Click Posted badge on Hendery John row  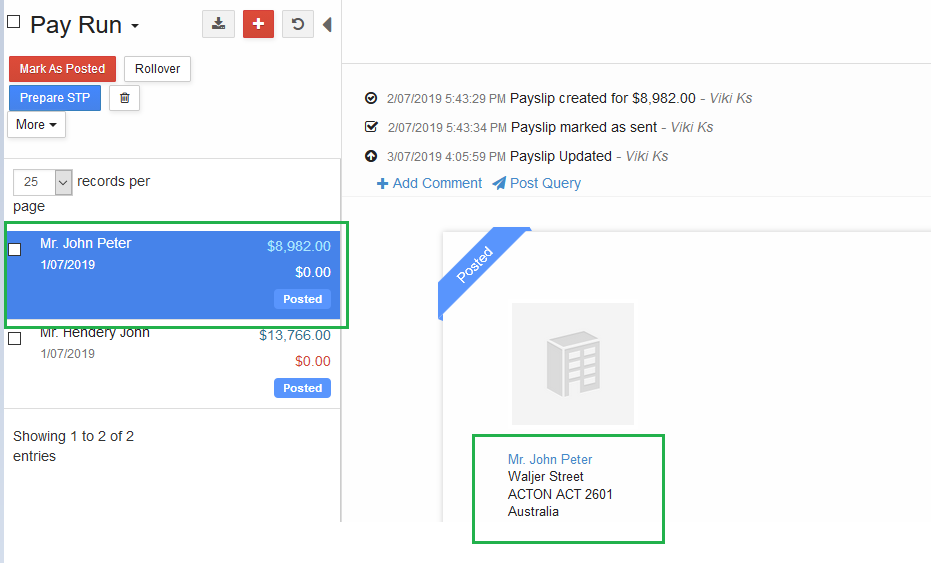303,388
